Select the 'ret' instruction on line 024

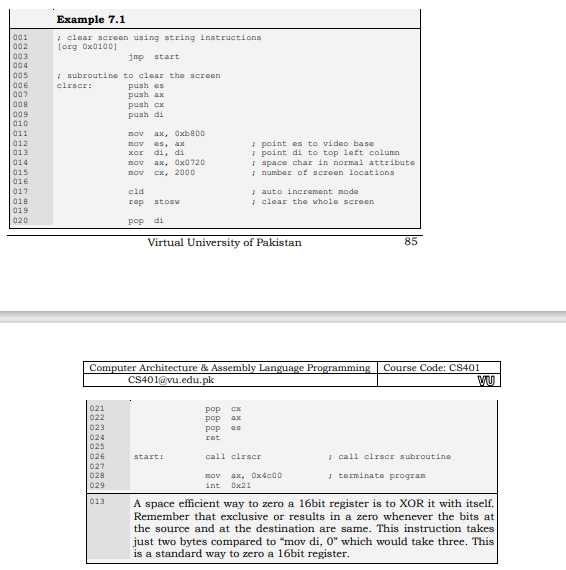pos(213,438)
